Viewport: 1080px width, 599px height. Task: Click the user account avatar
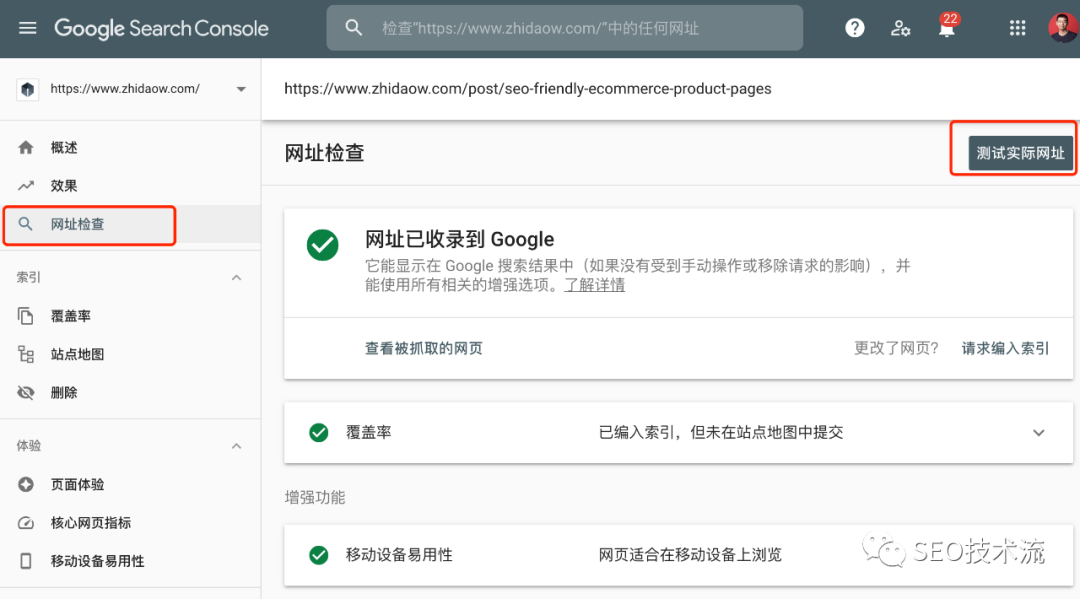[1062, 28]
